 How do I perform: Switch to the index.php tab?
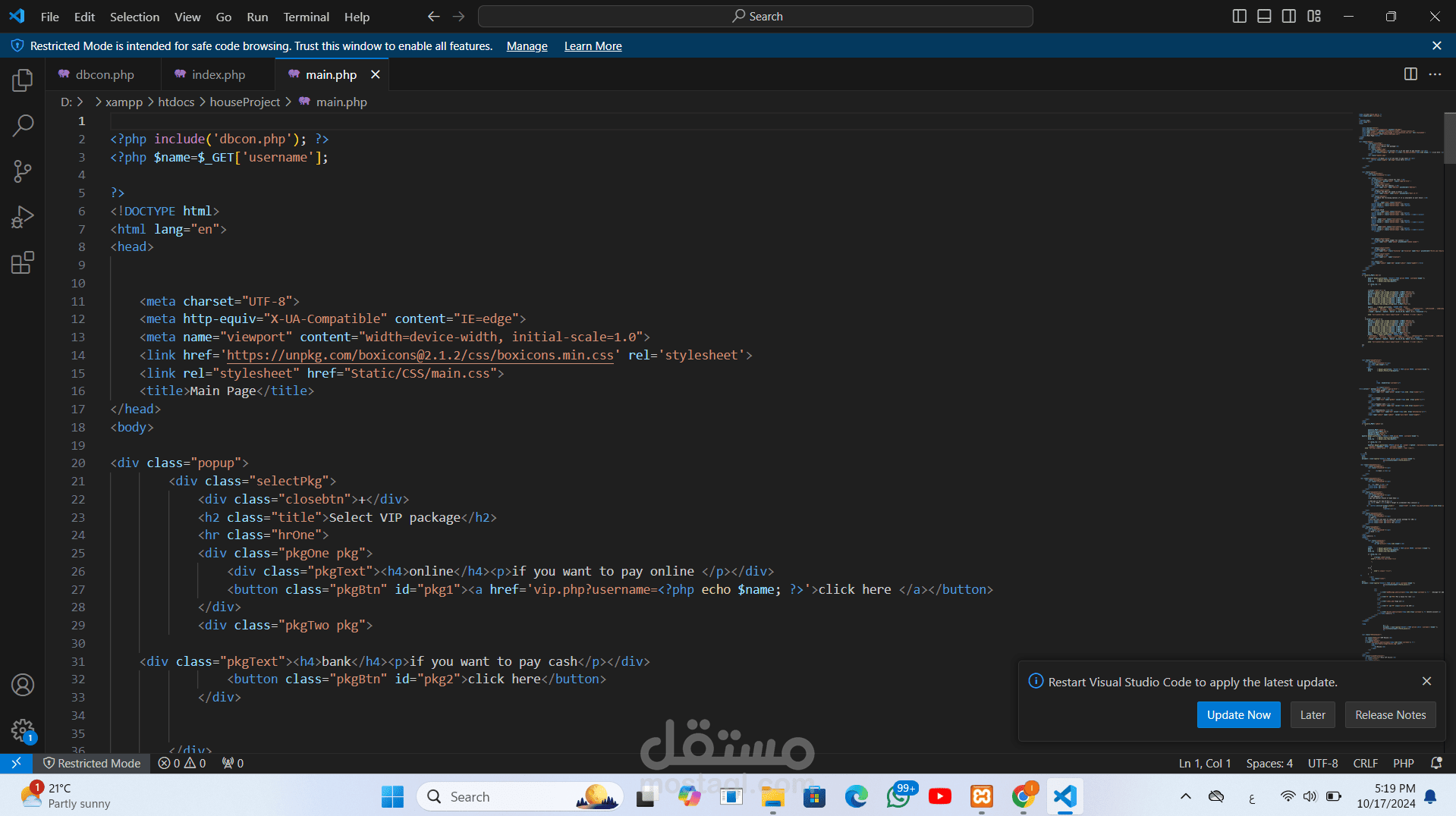(218, 74)
